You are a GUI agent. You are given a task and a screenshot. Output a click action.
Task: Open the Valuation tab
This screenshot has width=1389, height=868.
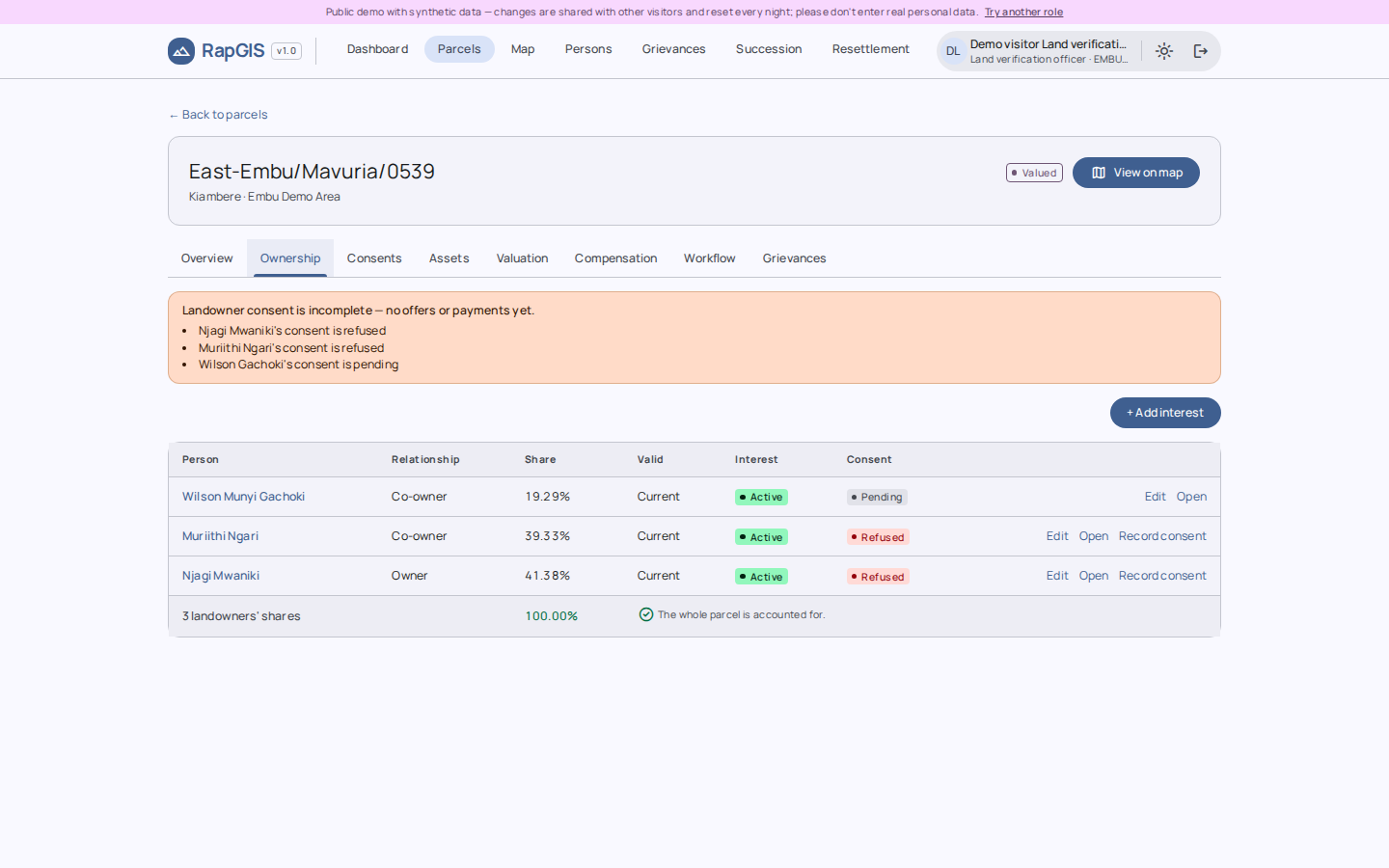coord(523,258)
